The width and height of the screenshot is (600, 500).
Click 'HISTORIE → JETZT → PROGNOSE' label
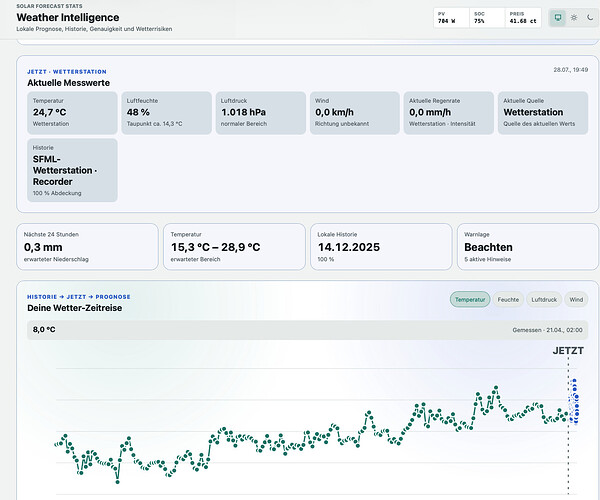pyautogui.click(x=79, y=297)
